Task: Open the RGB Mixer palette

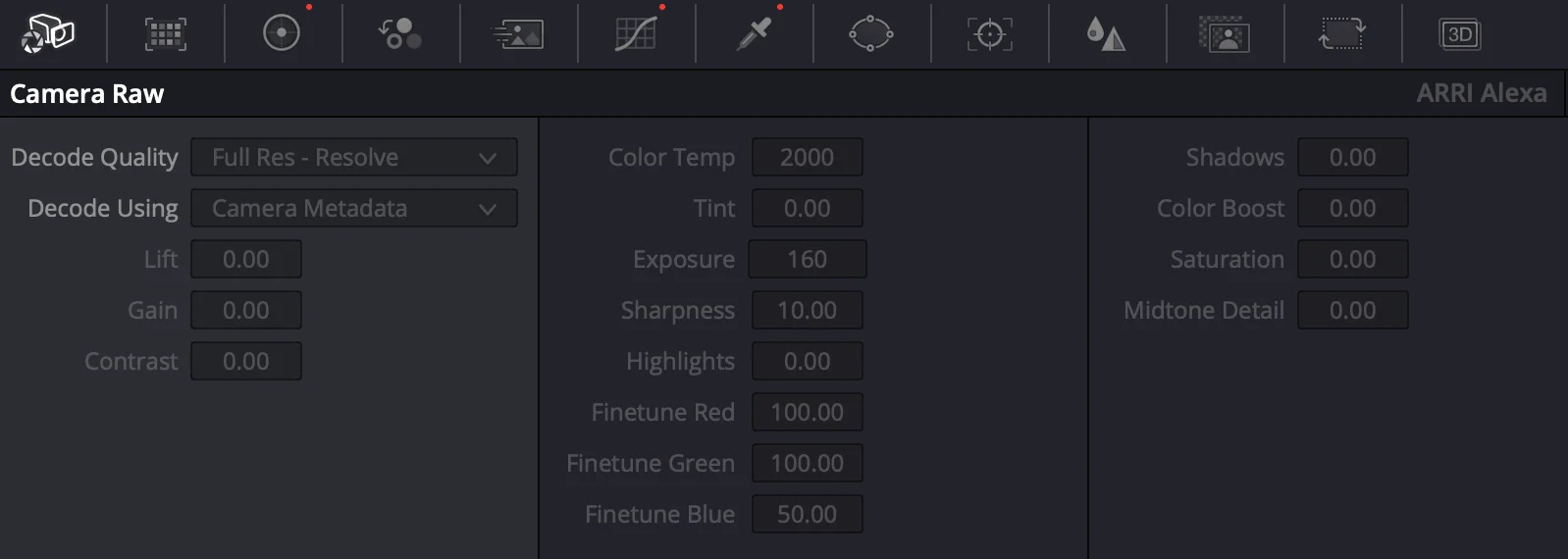Action: [399, 34]
